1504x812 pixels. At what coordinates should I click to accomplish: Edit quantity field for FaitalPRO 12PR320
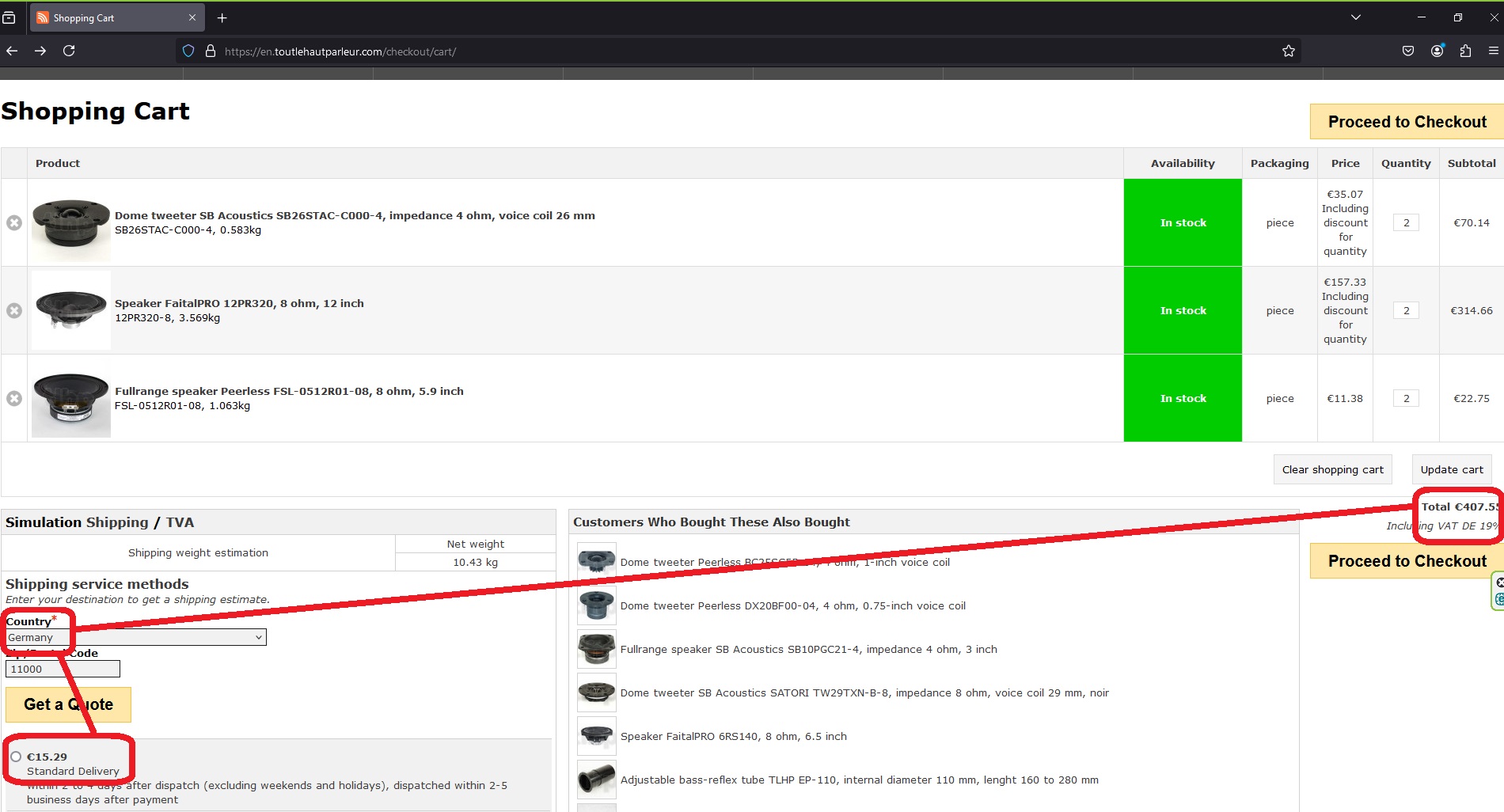(x=1406, y=310)
